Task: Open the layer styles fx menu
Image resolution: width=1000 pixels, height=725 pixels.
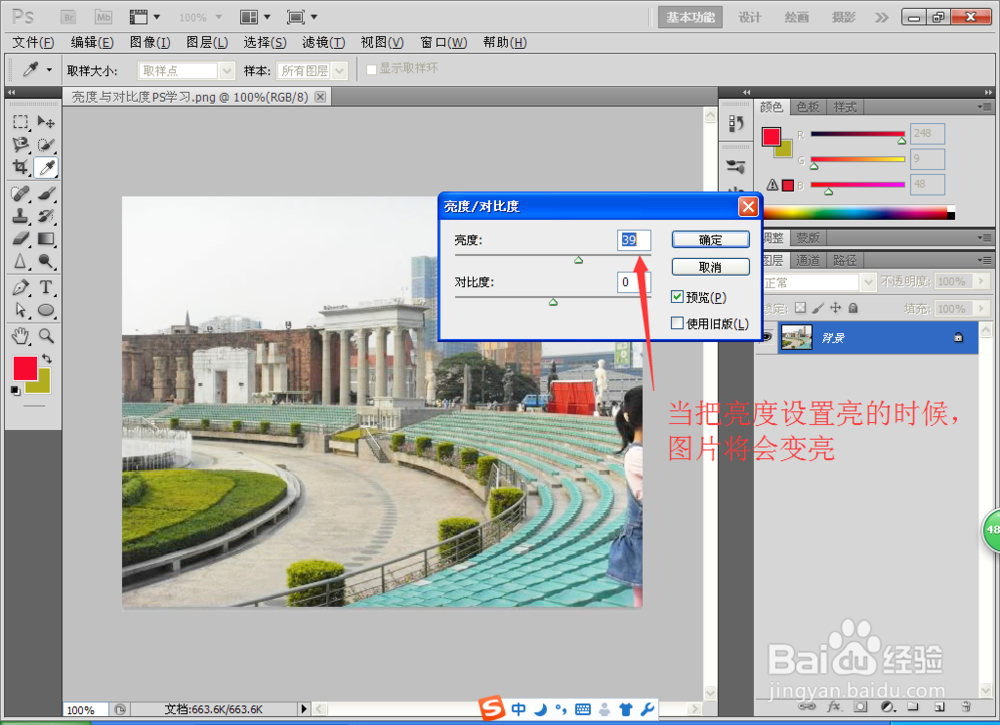Action: click(834, 707)
